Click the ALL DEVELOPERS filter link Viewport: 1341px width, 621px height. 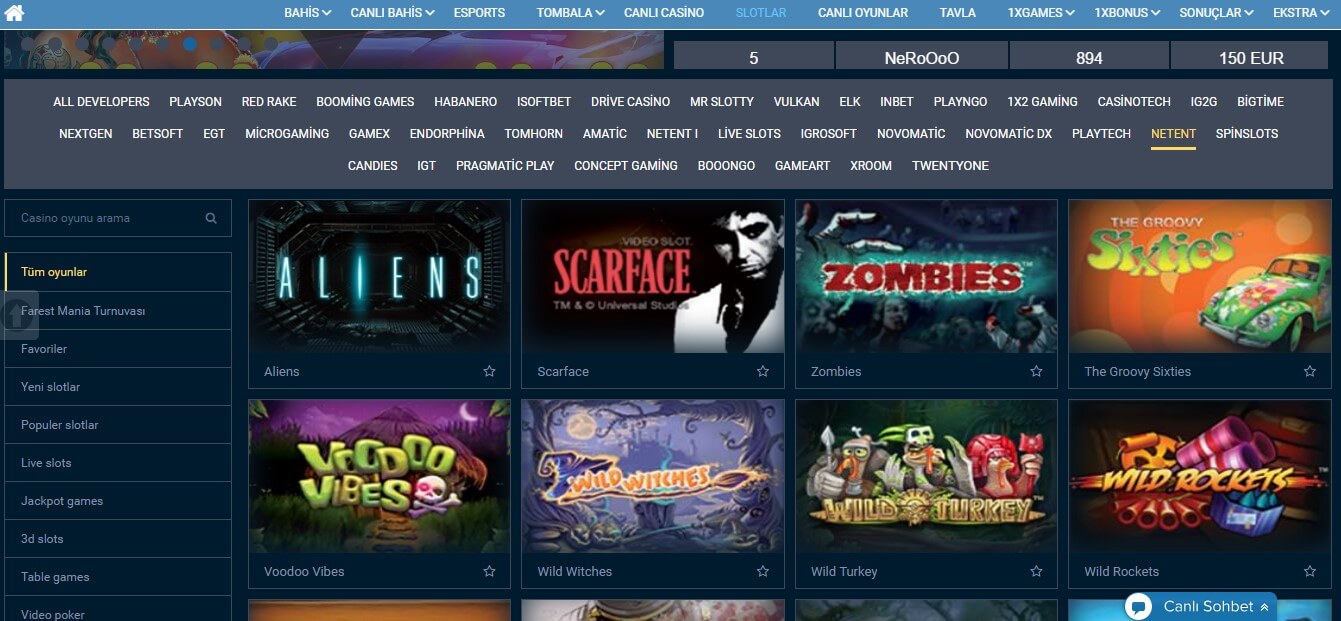[99, 101]
